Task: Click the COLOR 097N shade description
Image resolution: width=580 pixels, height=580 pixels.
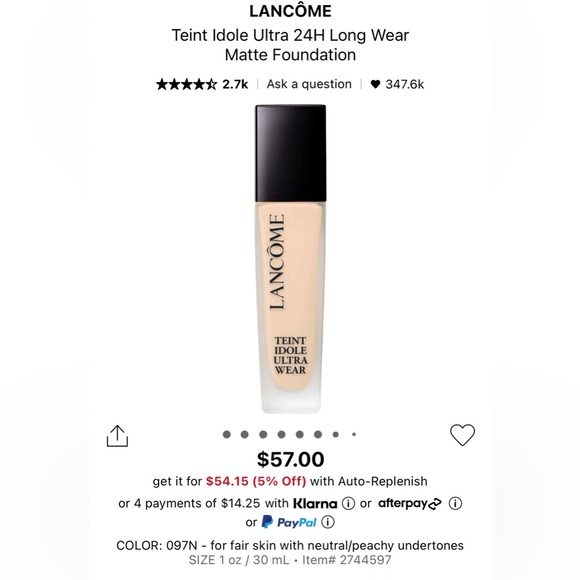Action: (x=290, y=546)
